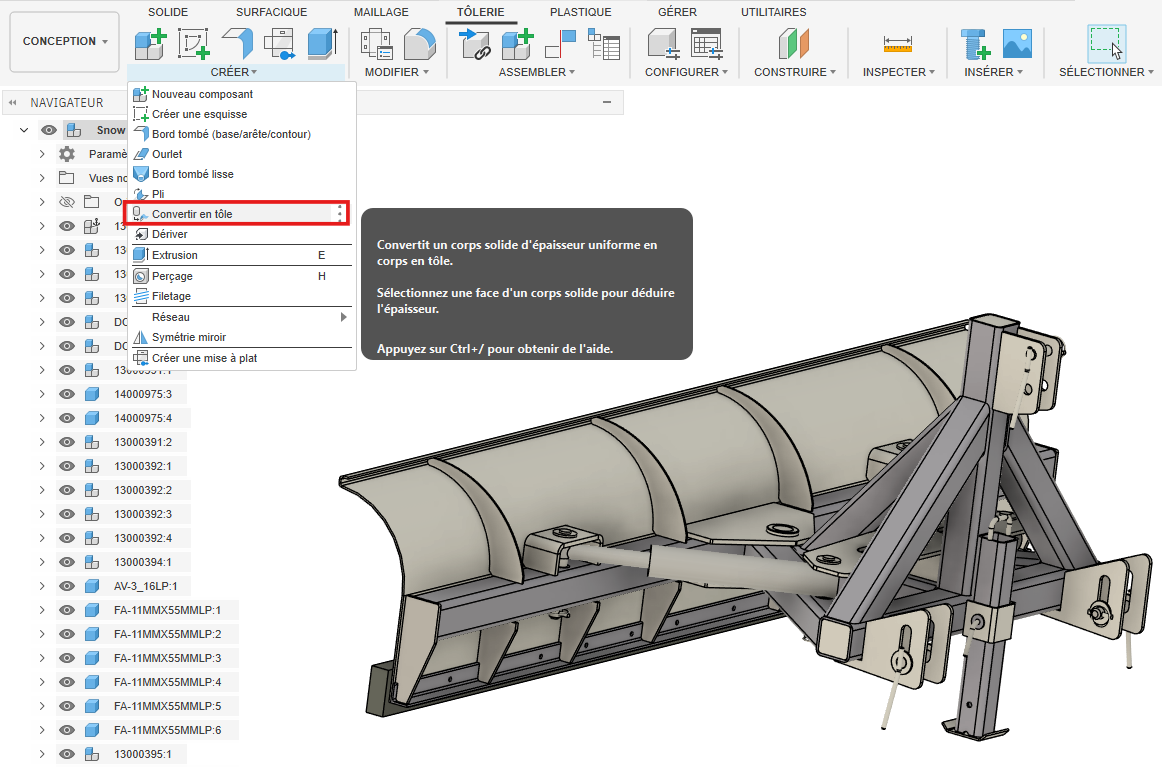
Task: Toggle visibility of AV-3_16LP:1
Action: [67, 586]
